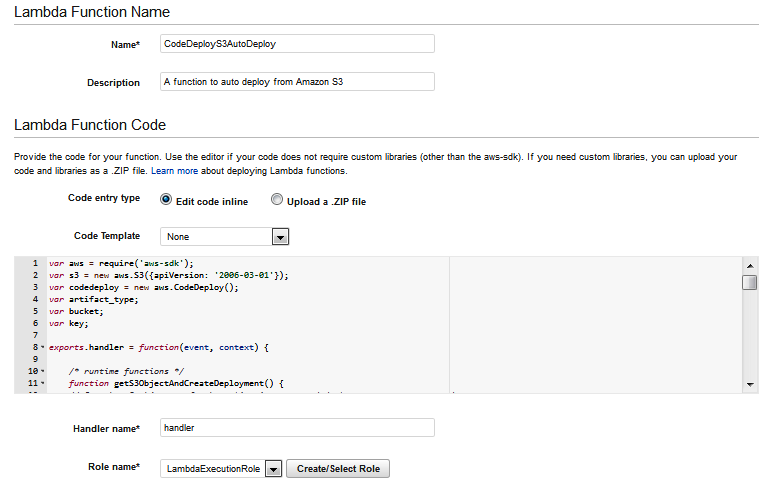Open the Code Template dropdown

click(x=281, y=237)
